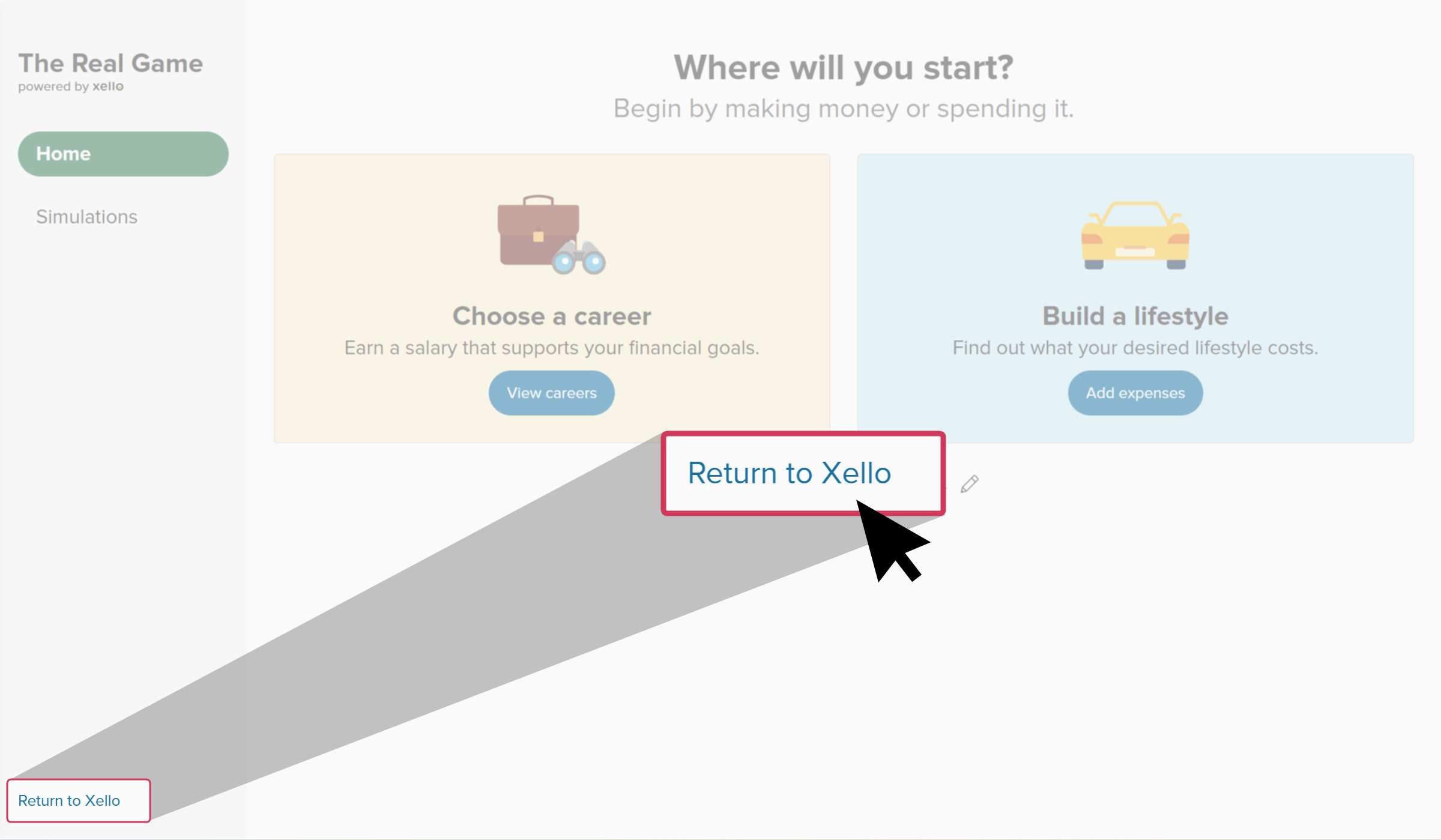Click the green Home pill in the sidebar
Screen dimensions: 1441x840
tap(122, 154)
